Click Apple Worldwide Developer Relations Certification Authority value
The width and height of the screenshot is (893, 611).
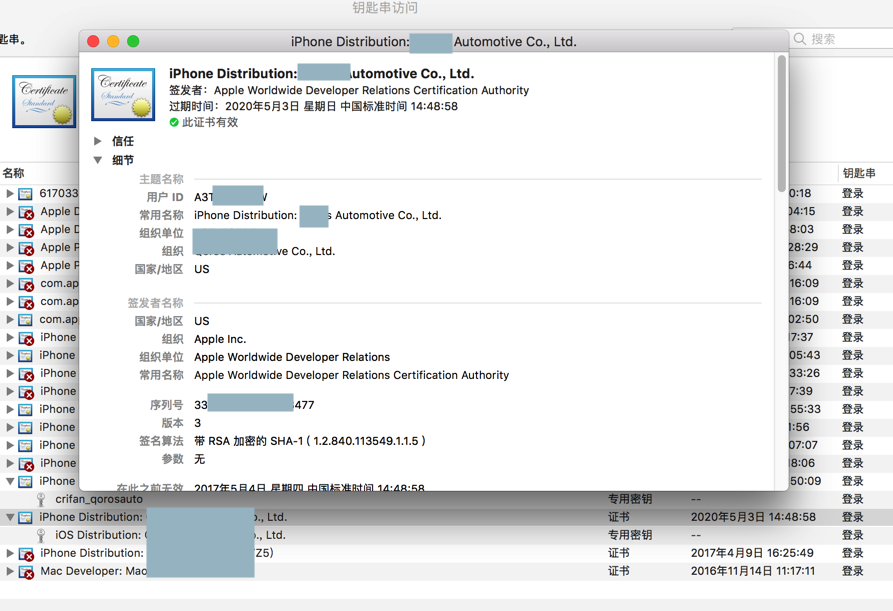pos(351,375)
